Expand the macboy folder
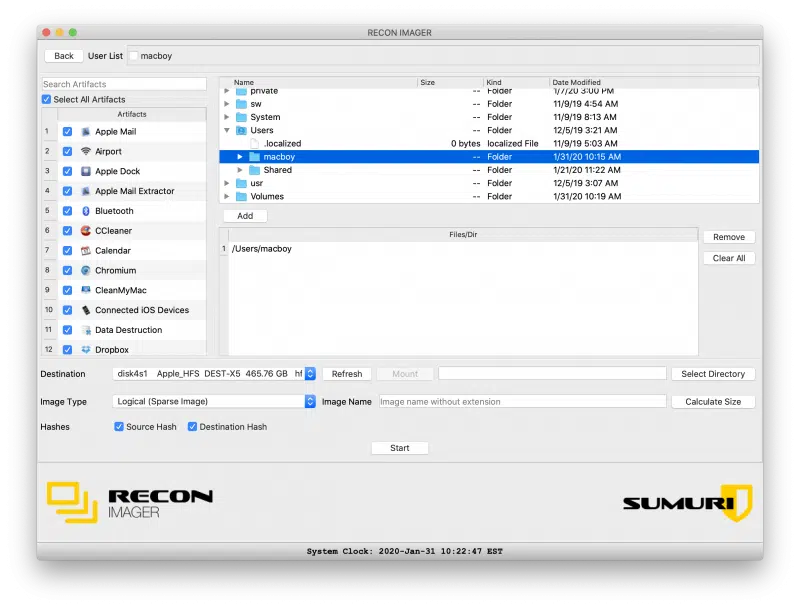 pos(240,157)
